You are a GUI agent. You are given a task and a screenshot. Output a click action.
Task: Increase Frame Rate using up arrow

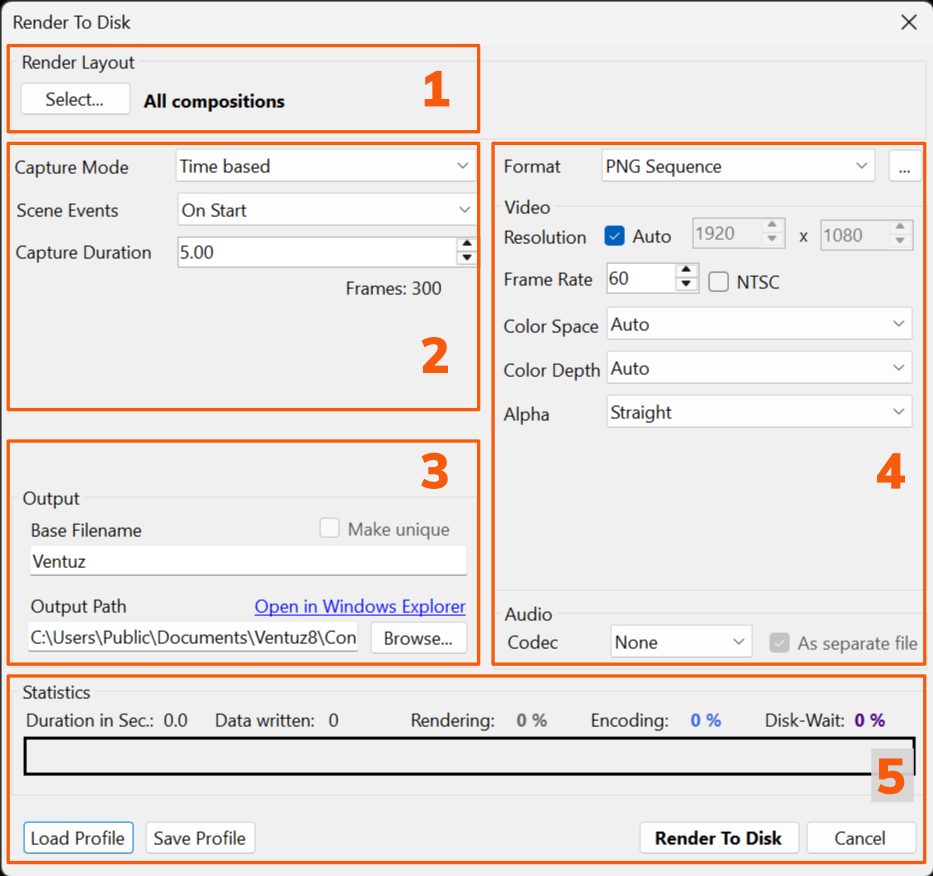(686, 272)
